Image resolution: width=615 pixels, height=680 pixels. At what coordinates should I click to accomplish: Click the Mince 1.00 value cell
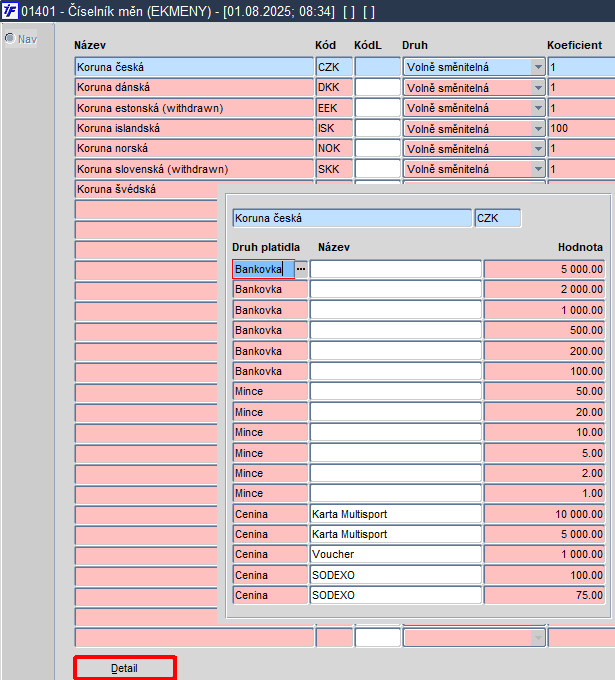coord(544,494)
